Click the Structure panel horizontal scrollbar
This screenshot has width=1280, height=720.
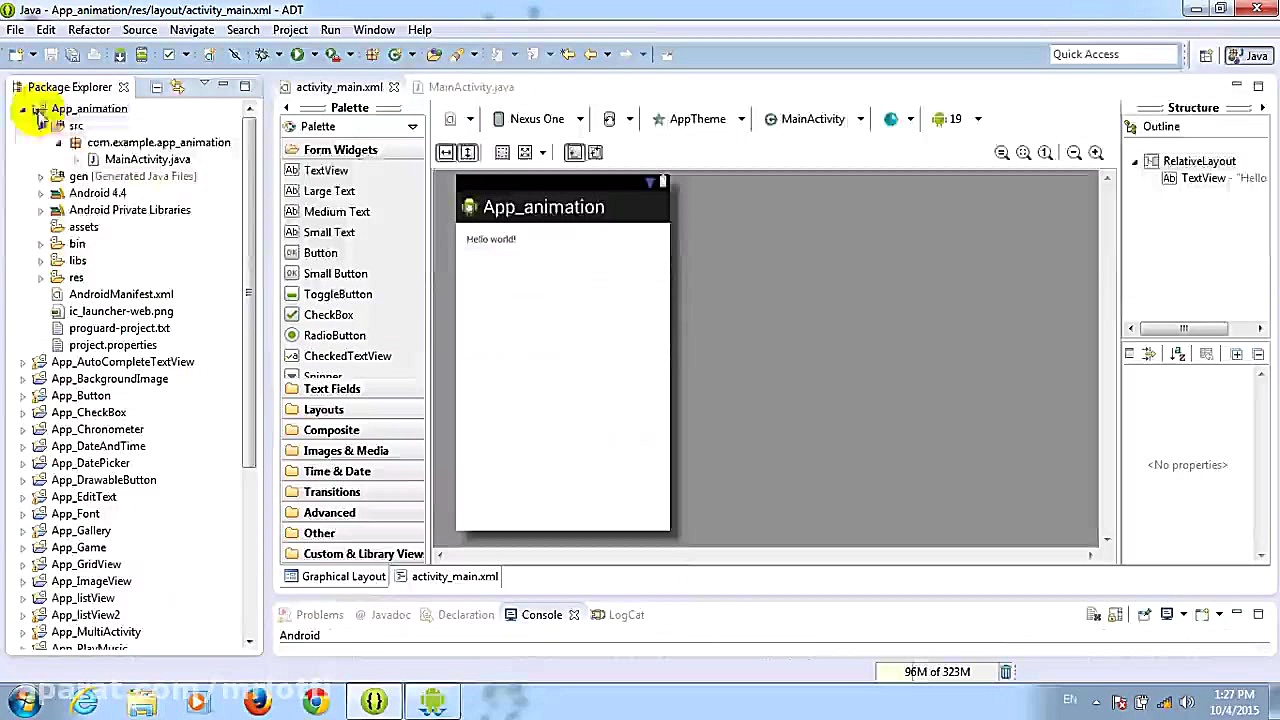coord(1183,329)
